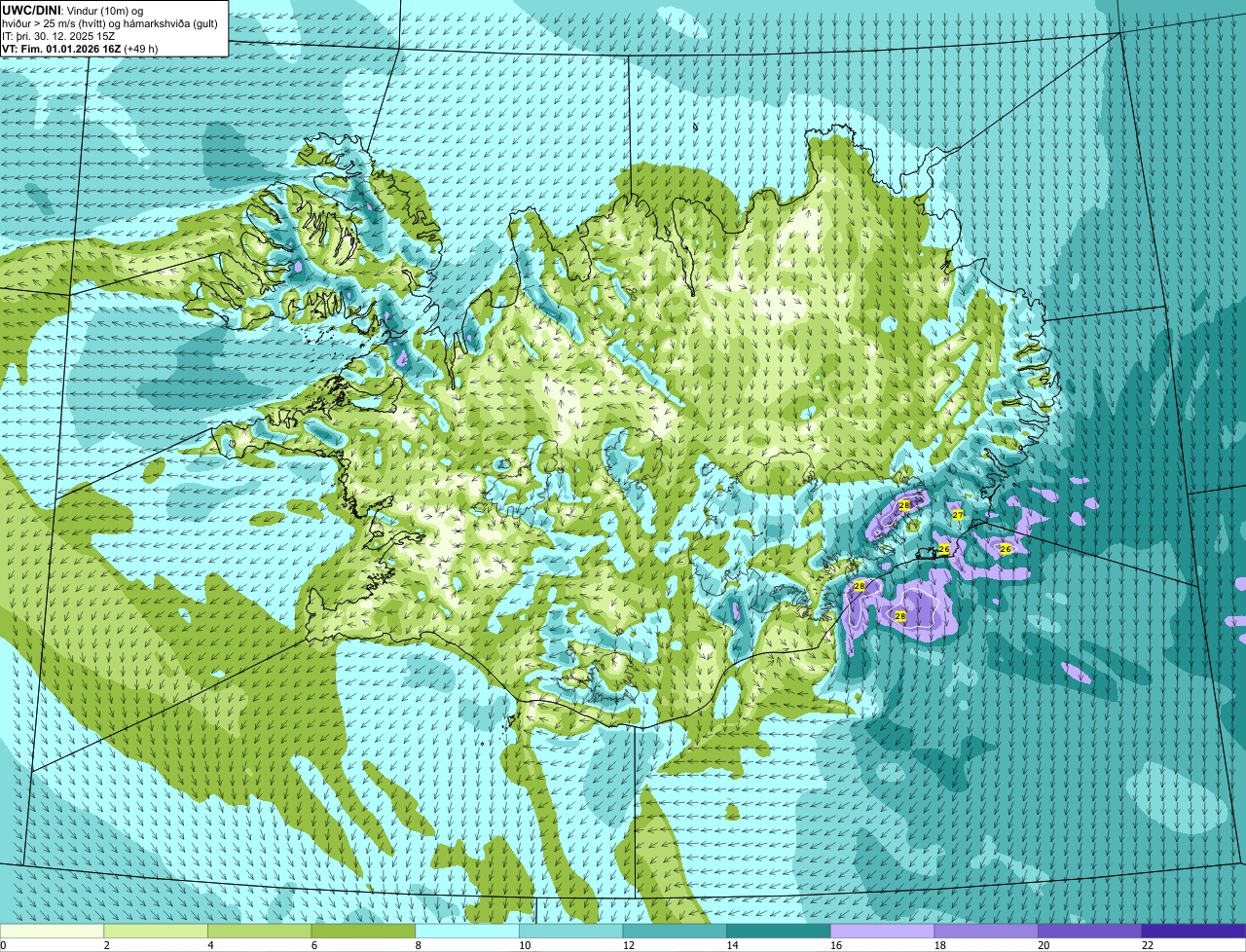Click the yellow "27" maximum gust label
This screenshot has height=952, width=1246.
958,515
